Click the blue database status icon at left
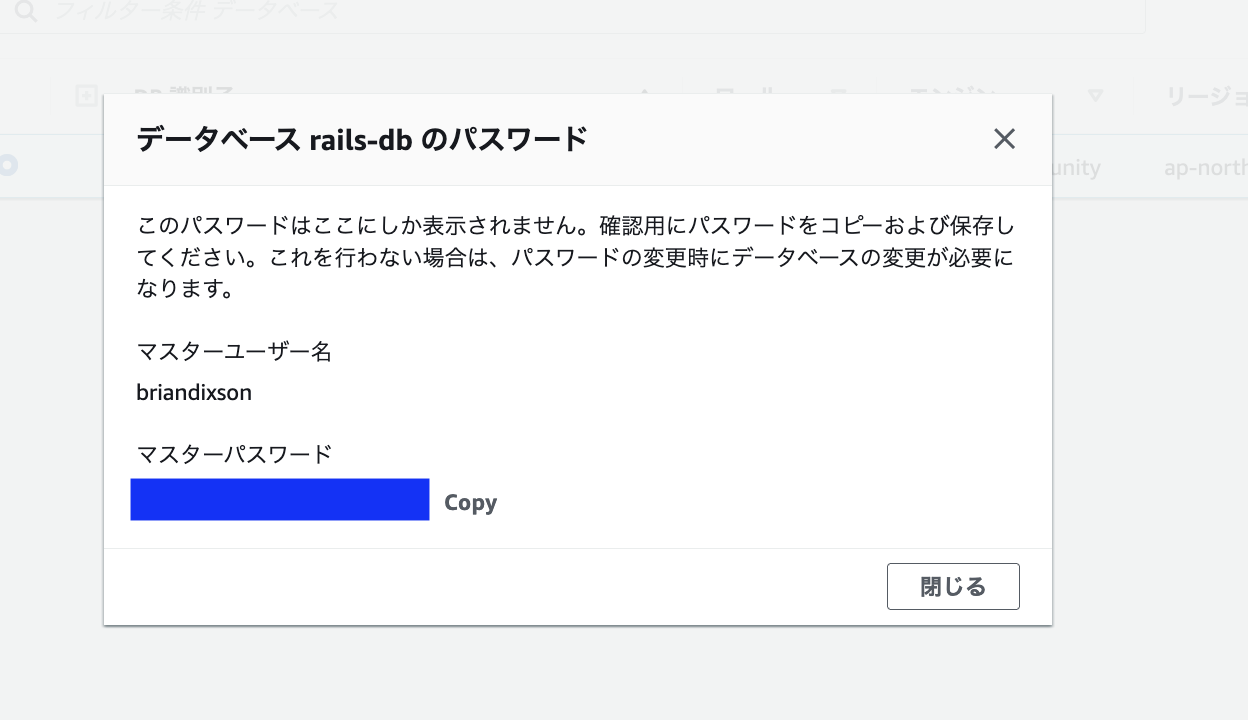 click(x=8, y=166)
